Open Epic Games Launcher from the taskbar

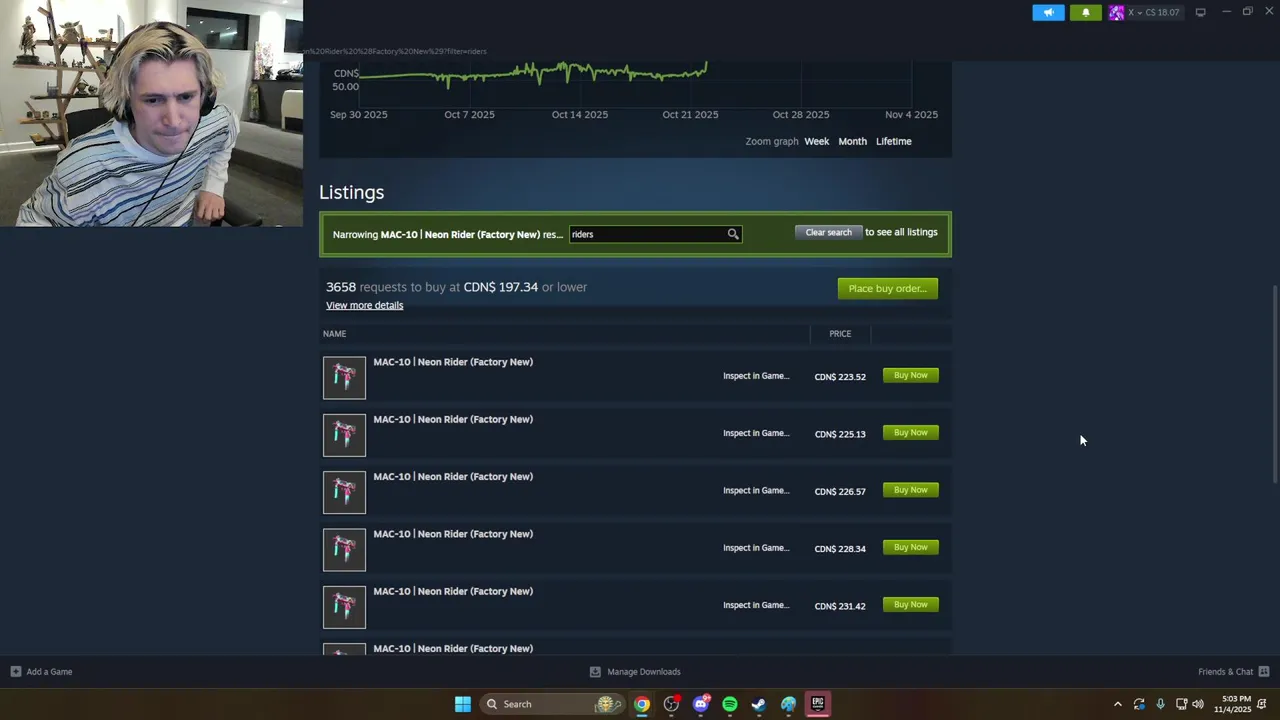(x=818, y=704)
